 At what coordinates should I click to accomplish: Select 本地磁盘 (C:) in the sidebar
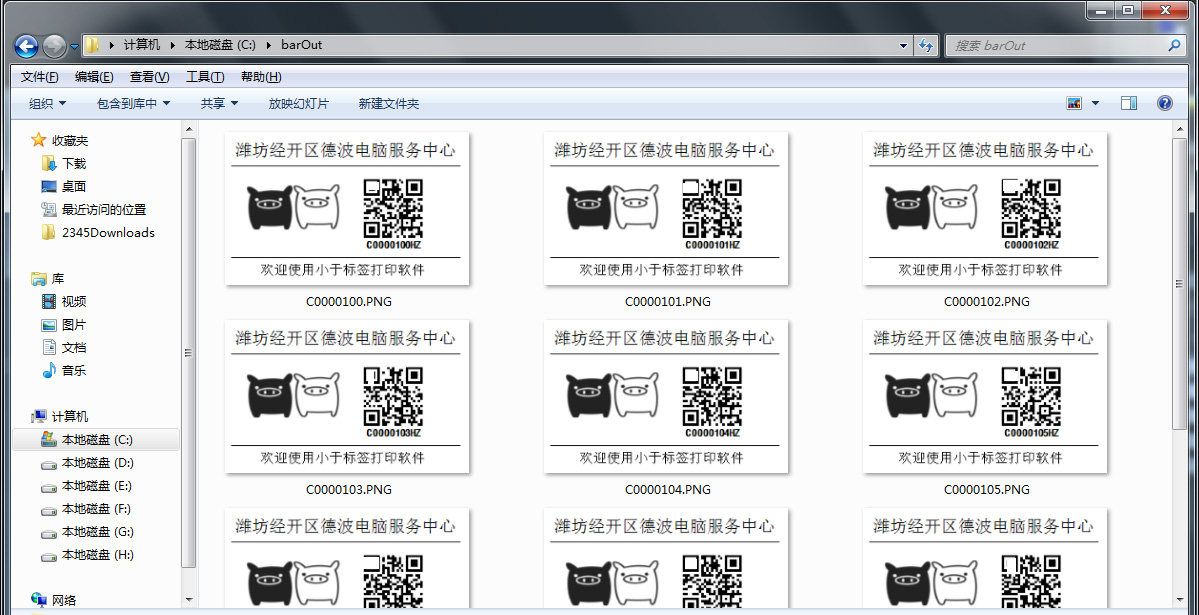coord(96,440)
